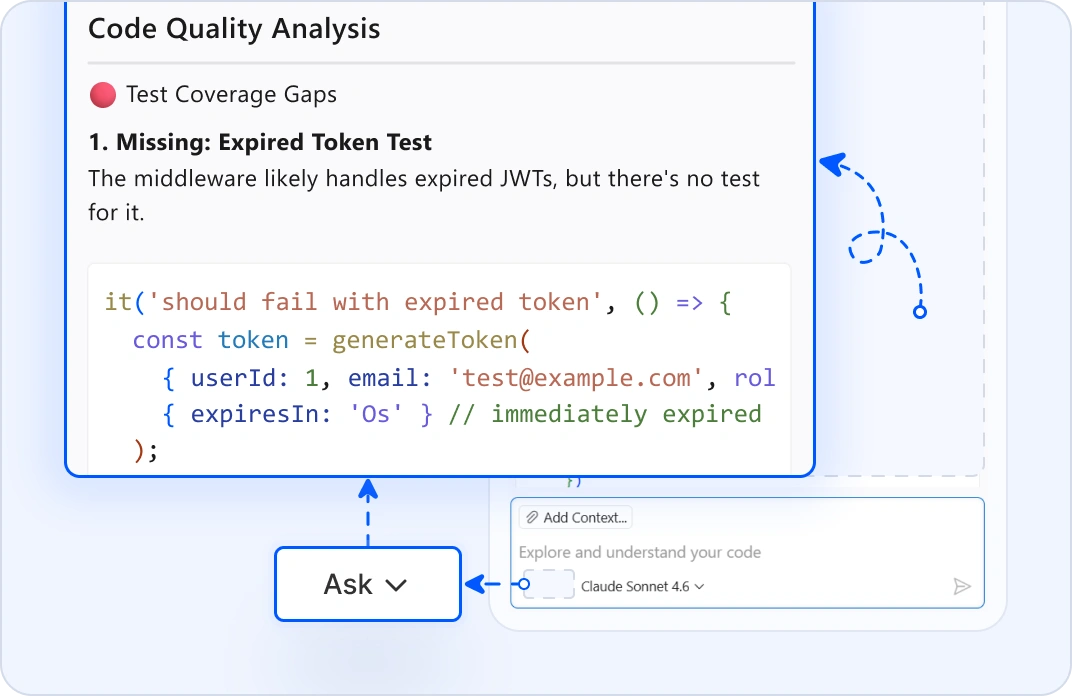Click the chevron next to Claude Sonnet 4.6
The width and height of the screenshot is (1072, 696).
click(699, 587)
